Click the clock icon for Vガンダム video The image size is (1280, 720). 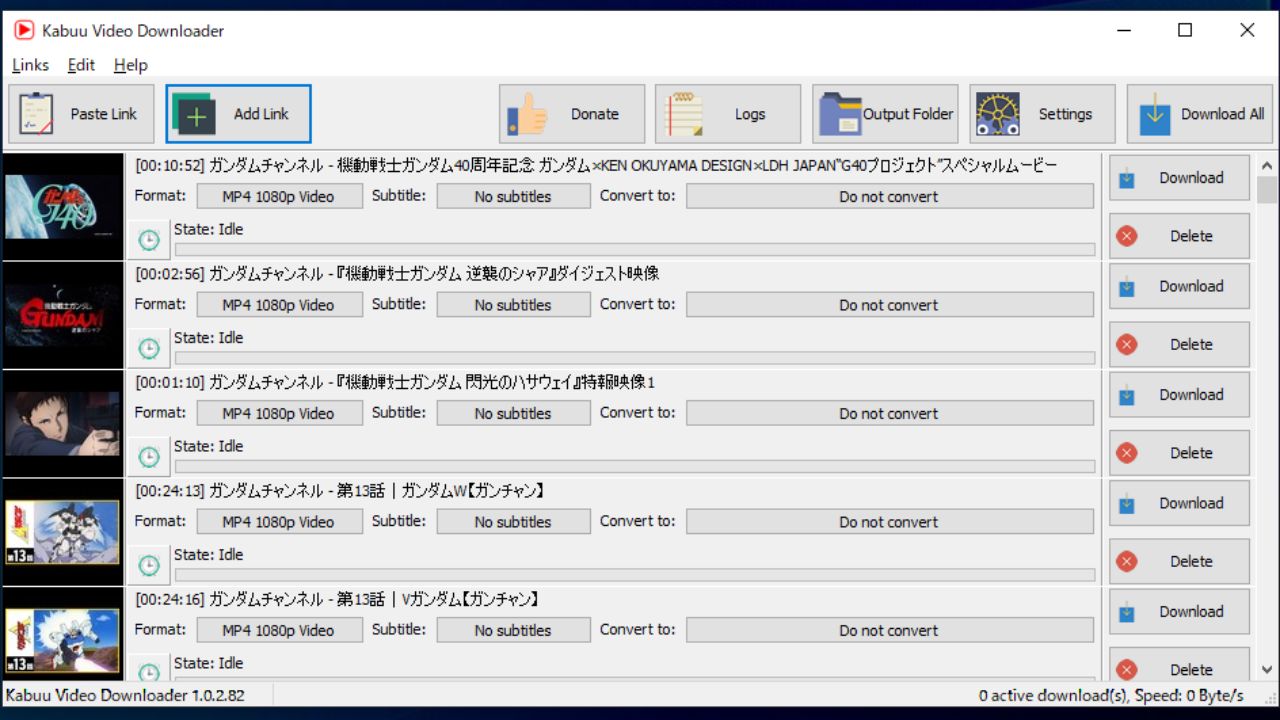coord(148,670)
